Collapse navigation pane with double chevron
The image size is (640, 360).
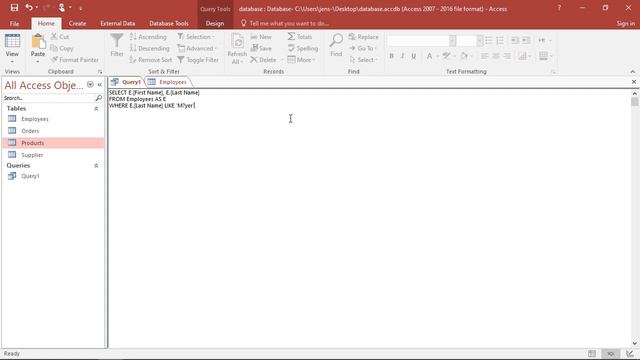[x=100, y=84]
